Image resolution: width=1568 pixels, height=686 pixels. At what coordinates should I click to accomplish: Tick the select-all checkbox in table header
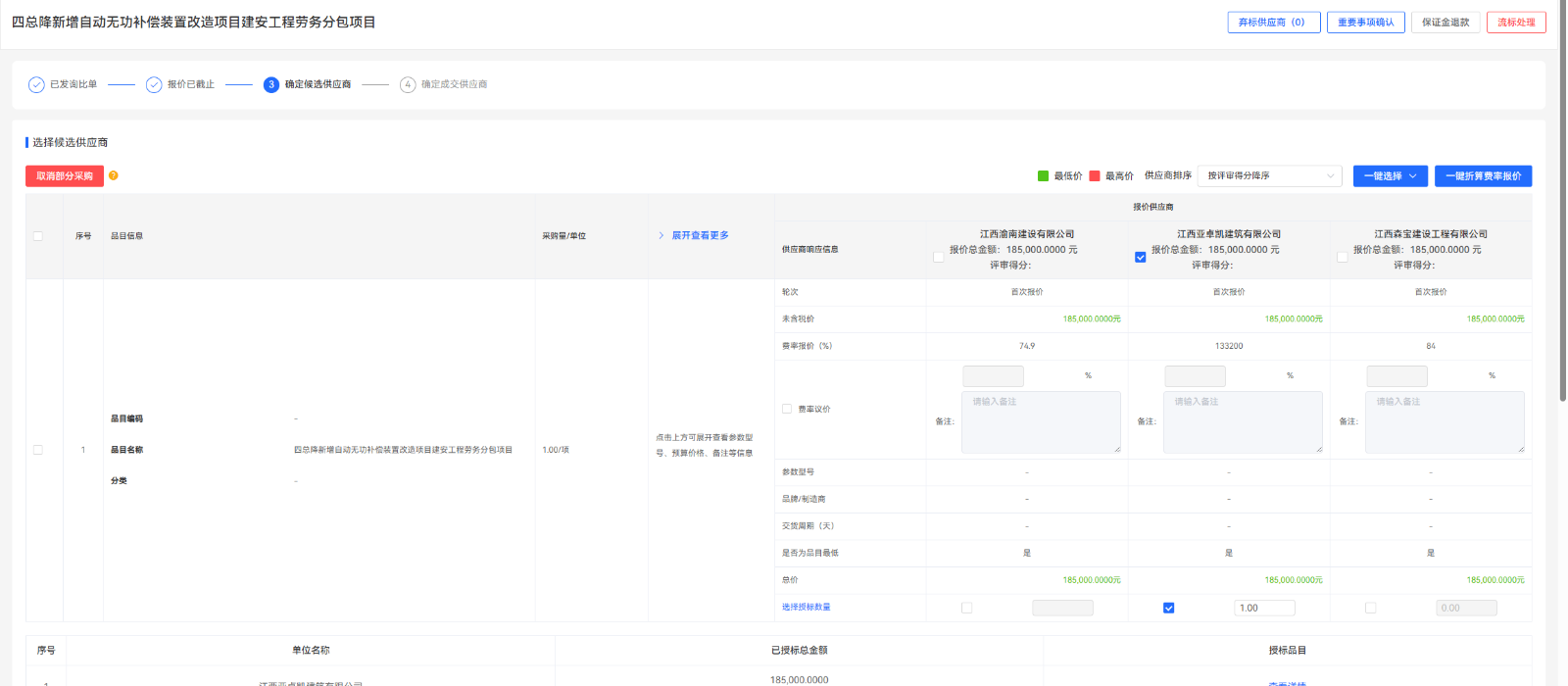38,236
